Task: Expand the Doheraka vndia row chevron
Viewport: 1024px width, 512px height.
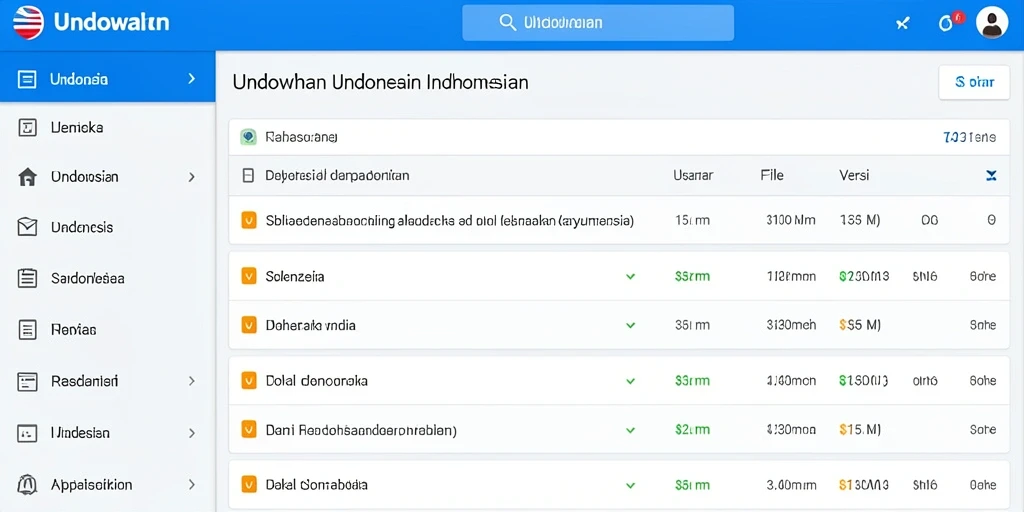Action: pyautogui.click(x=630, y=325)
